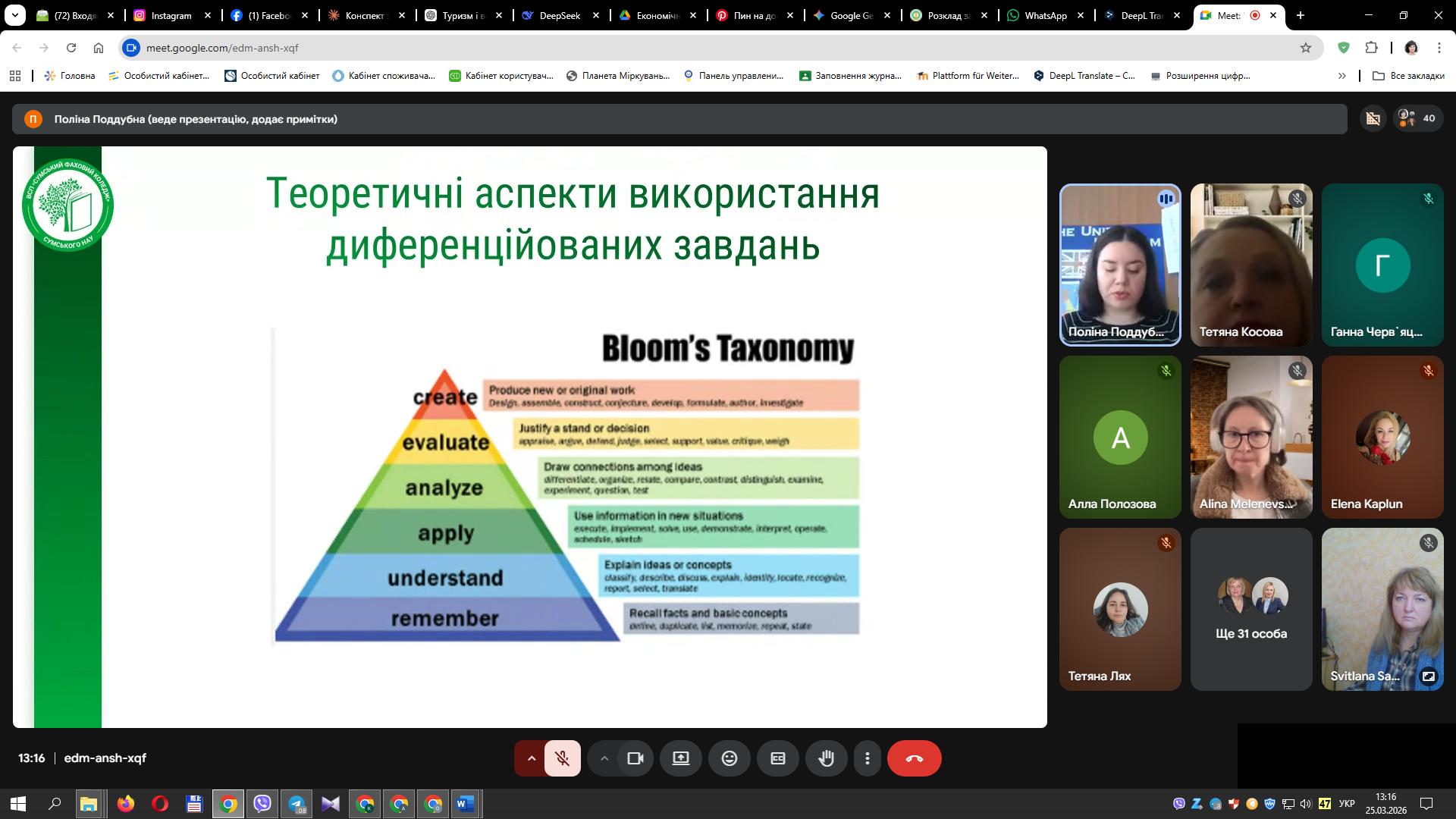Unmute the microphone in Google Meet
1456x819 pixels.
pos(563,758)
